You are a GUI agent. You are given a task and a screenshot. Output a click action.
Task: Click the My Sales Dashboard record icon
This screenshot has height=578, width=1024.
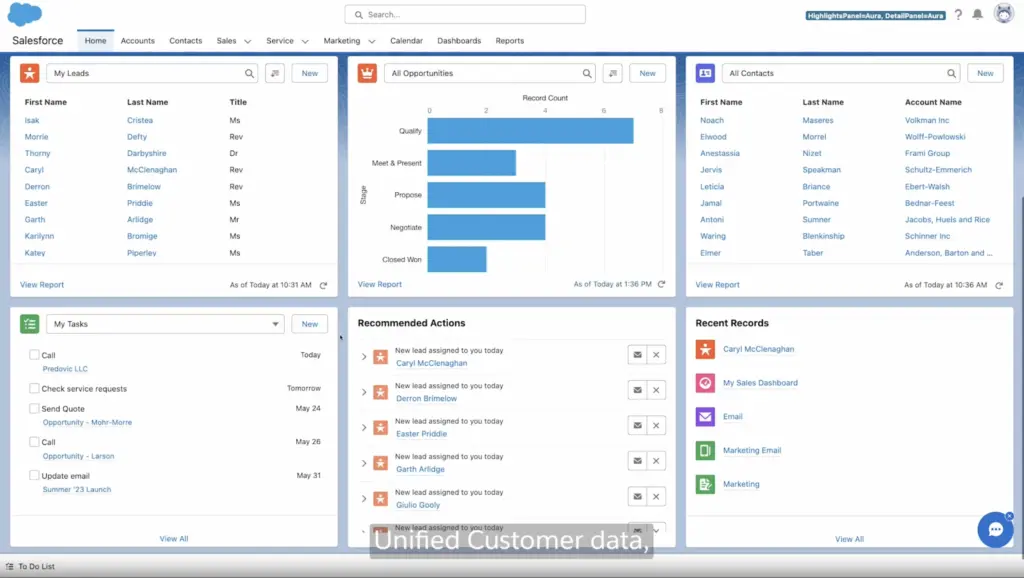[705, 383]
